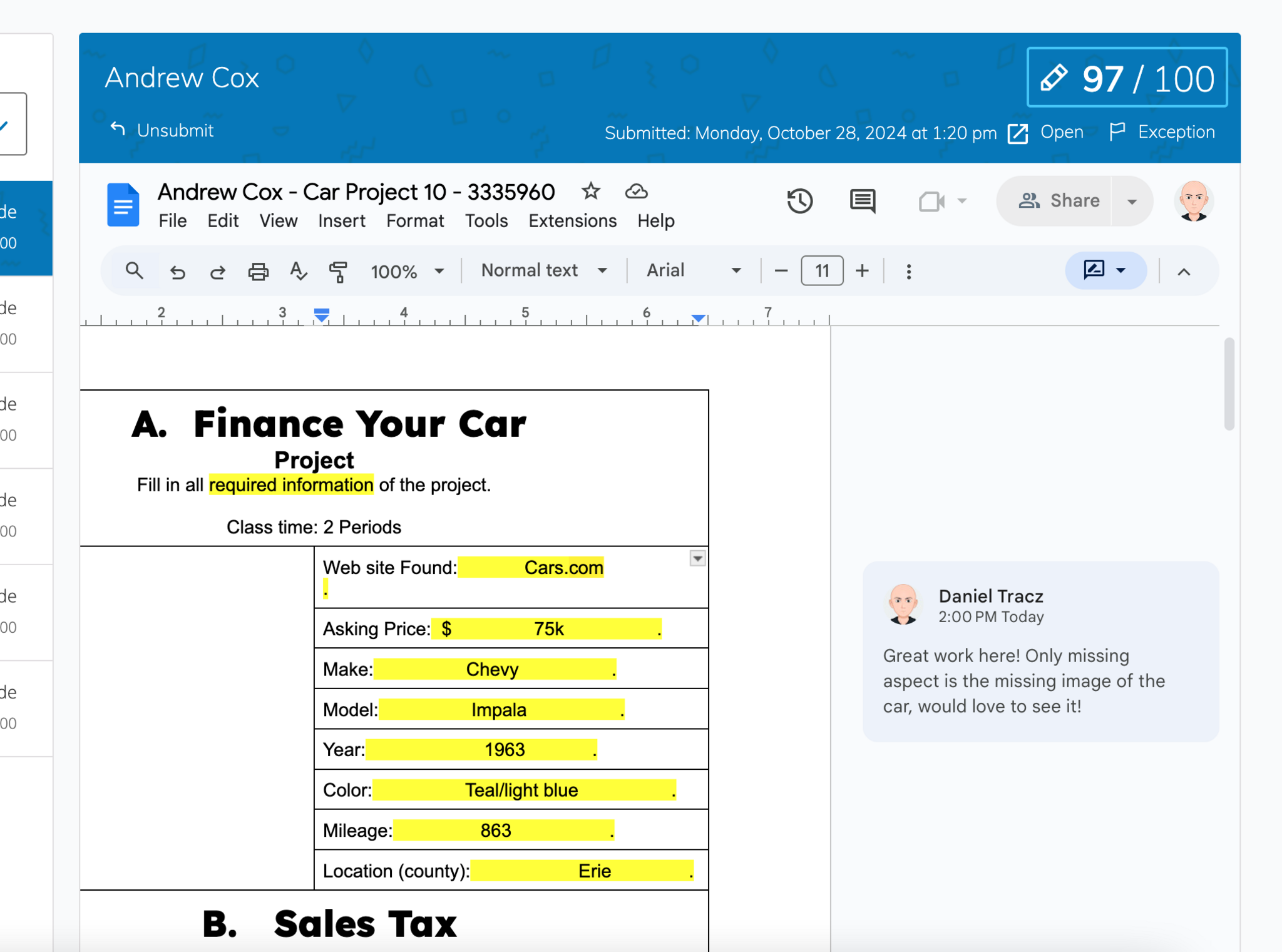This screenshot has height=952, width=1282.
Task: Star the Car Project document
Action: click(x=590, y=192)
